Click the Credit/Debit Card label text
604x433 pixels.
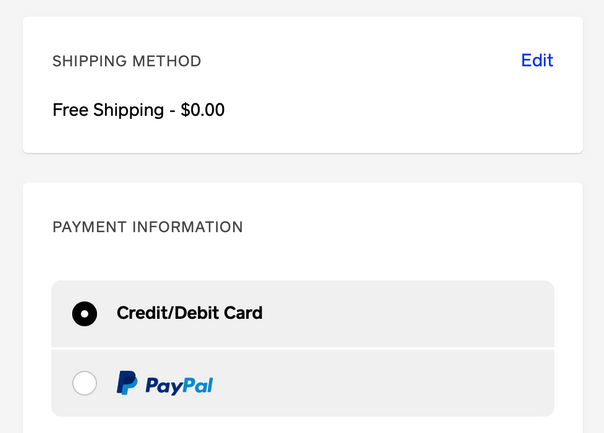point(190,313)
